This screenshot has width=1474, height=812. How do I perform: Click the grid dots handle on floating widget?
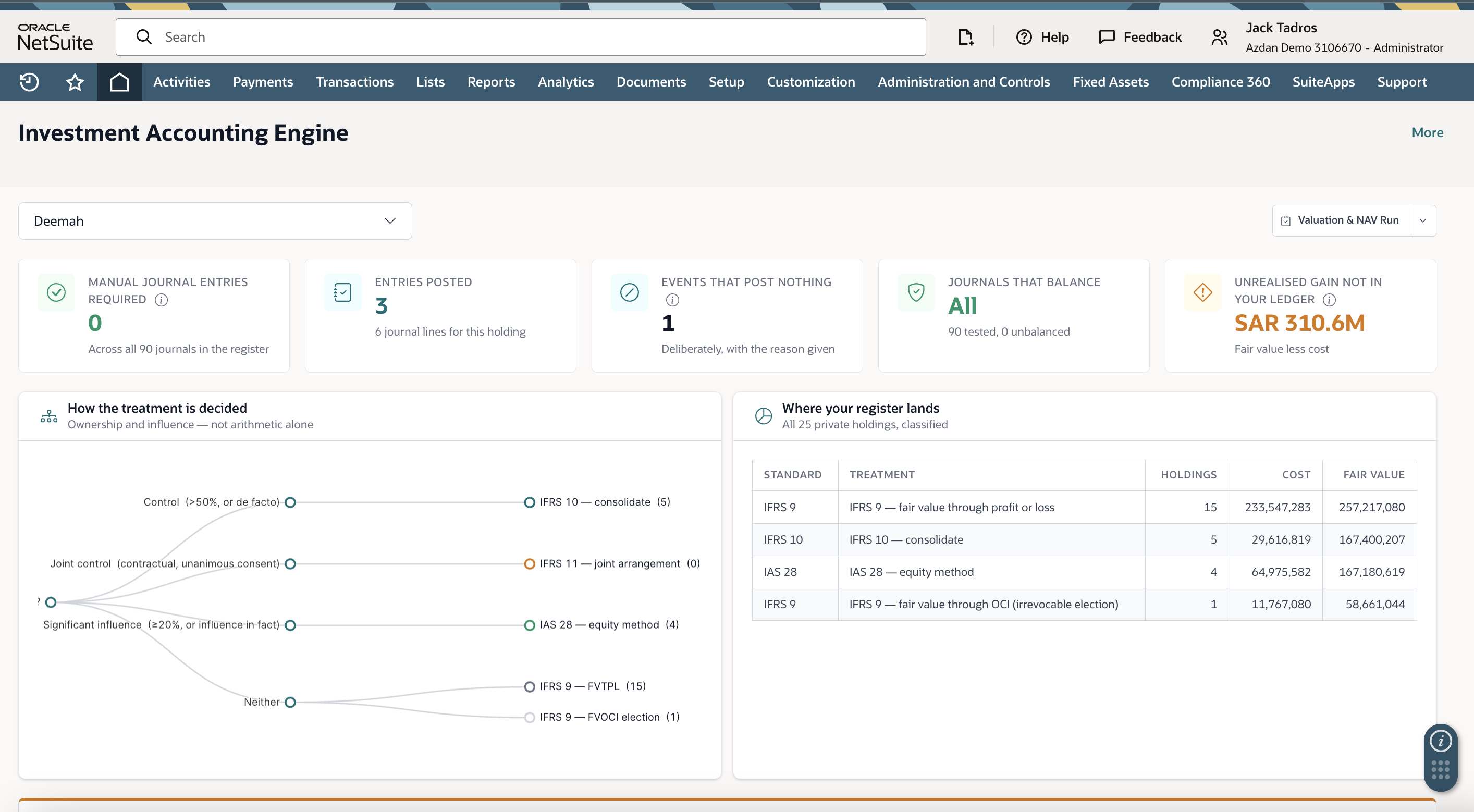pyautogui.click(x=1440, y=770)
